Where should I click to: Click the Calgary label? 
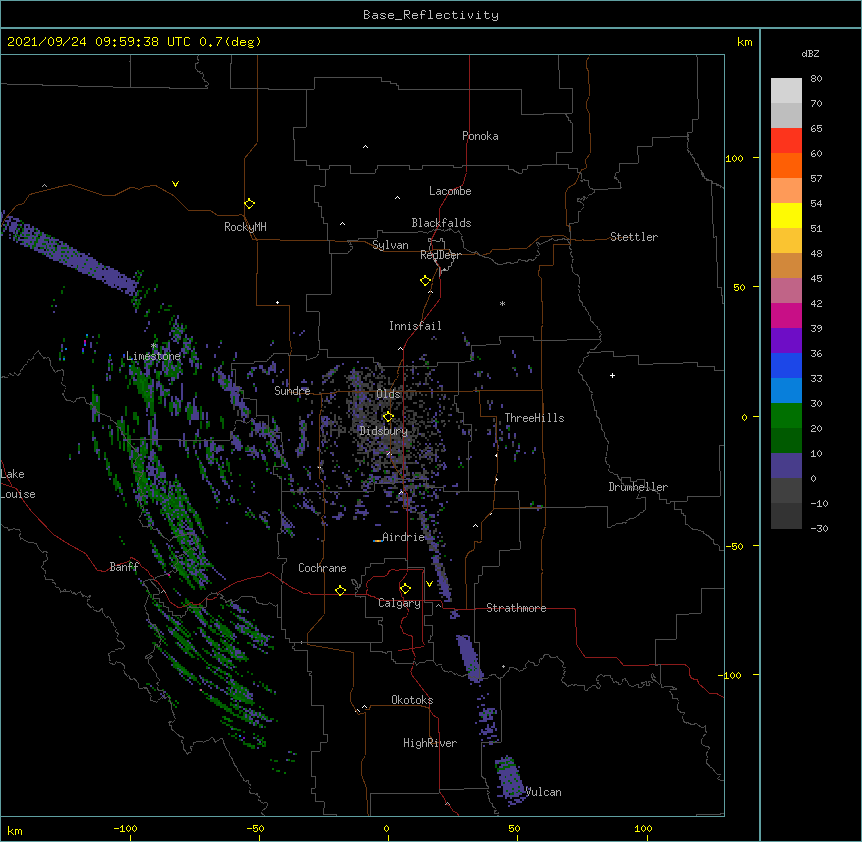399,603
